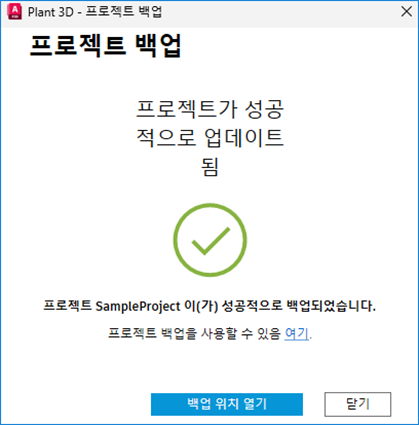The height and width of the screenshot is (425, 419).
Task: Select the SampleProject name in the message
Action: coord(138,306)
